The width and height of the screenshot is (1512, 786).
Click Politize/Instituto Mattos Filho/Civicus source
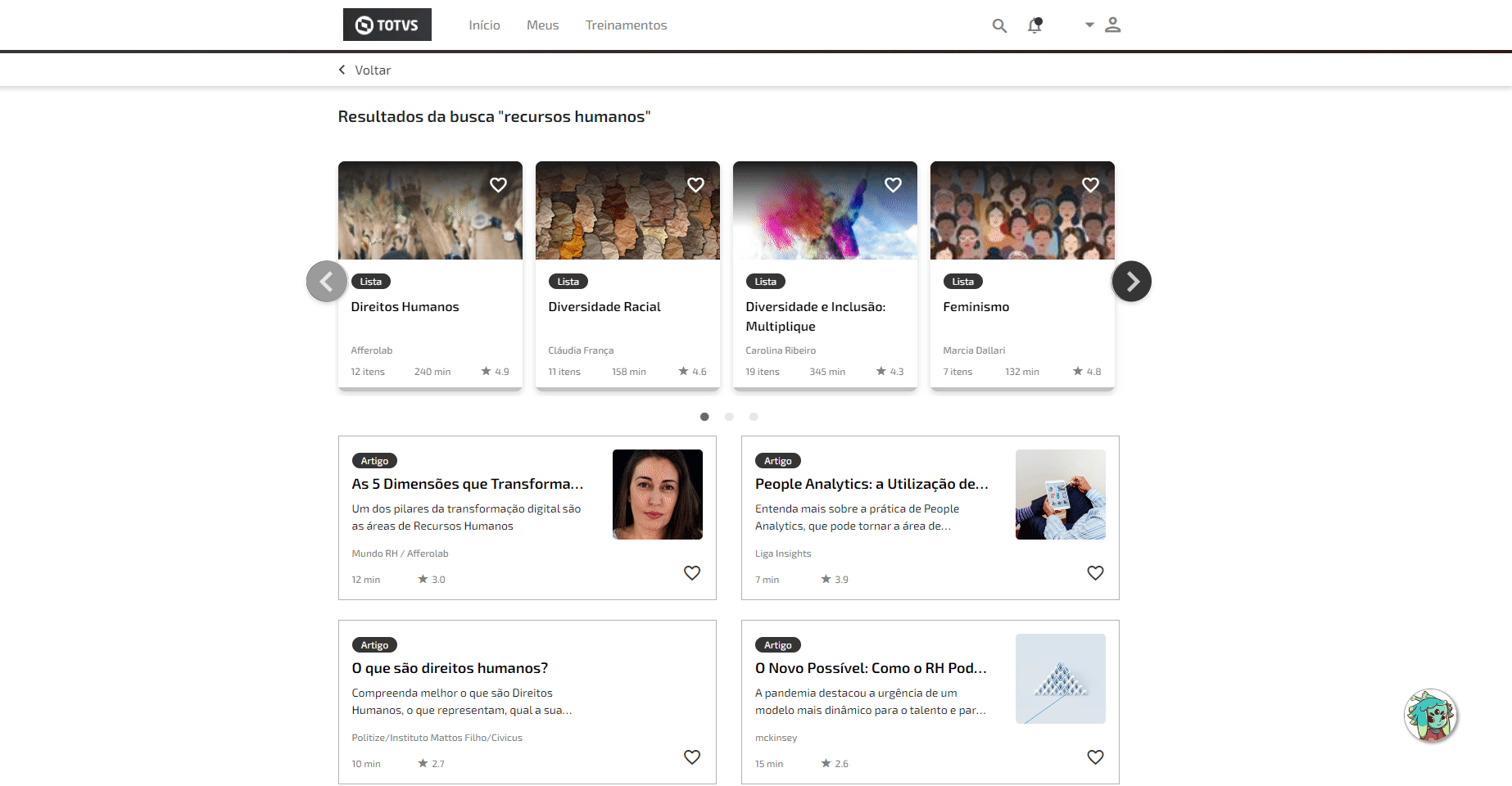[437, 738]
